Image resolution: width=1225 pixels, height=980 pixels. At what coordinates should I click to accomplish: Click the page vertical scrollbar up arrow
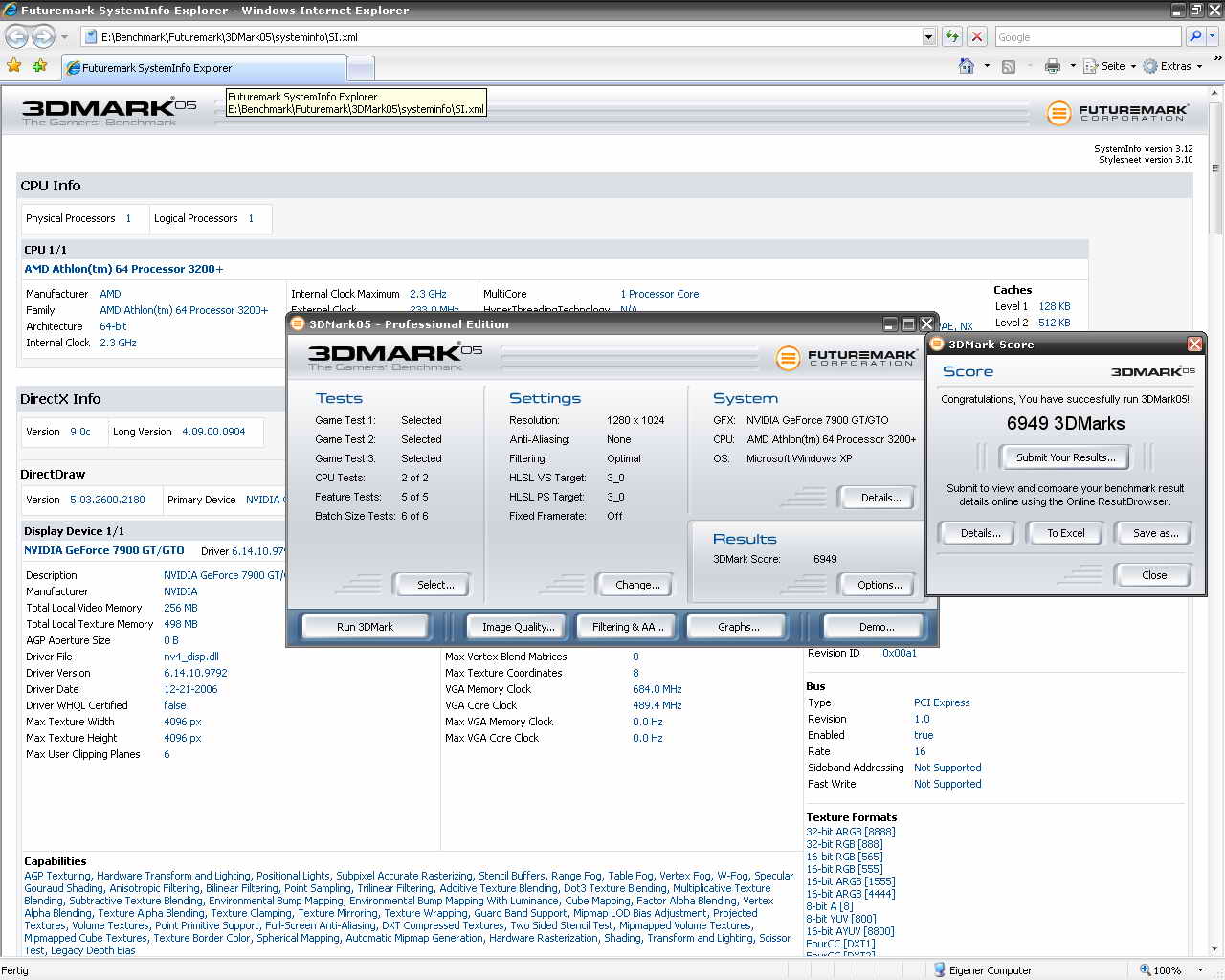(x=1215, y=92)
